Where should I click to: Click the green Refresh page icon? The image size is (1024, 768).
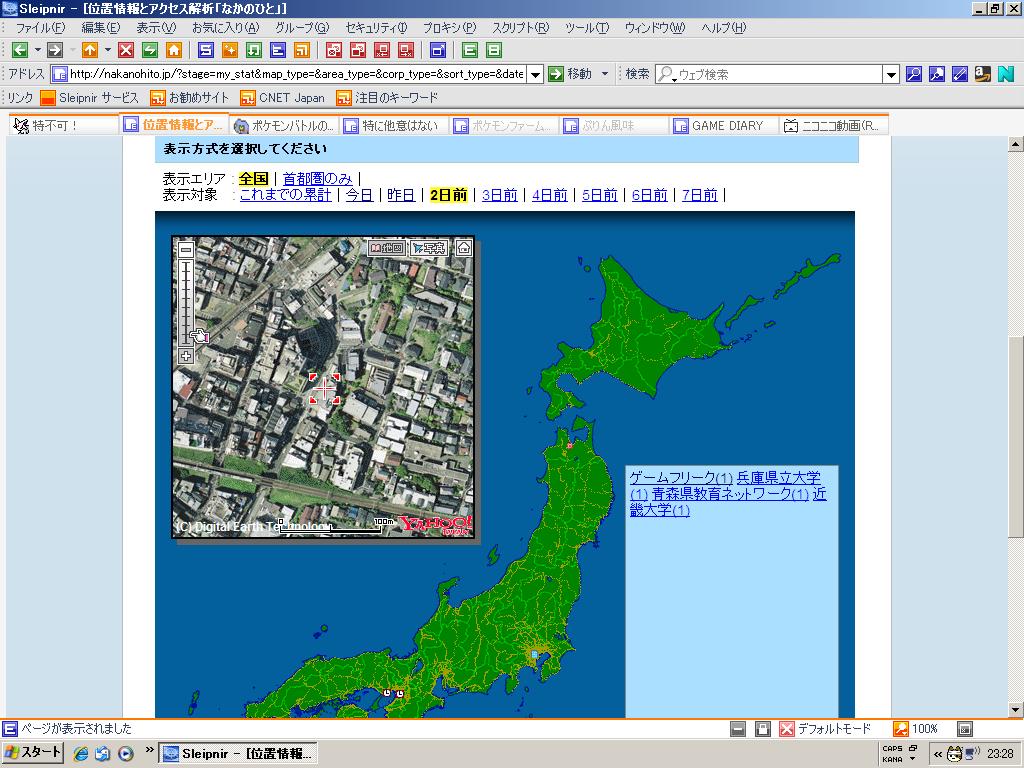(150, 50)
